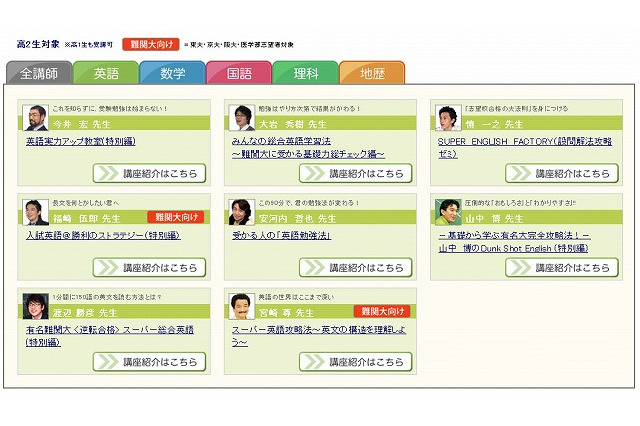Click the photo of 大岩 秀樹 先生
Image resolution: width=640 pixels, height=426 pixels.
pos(242,118)
